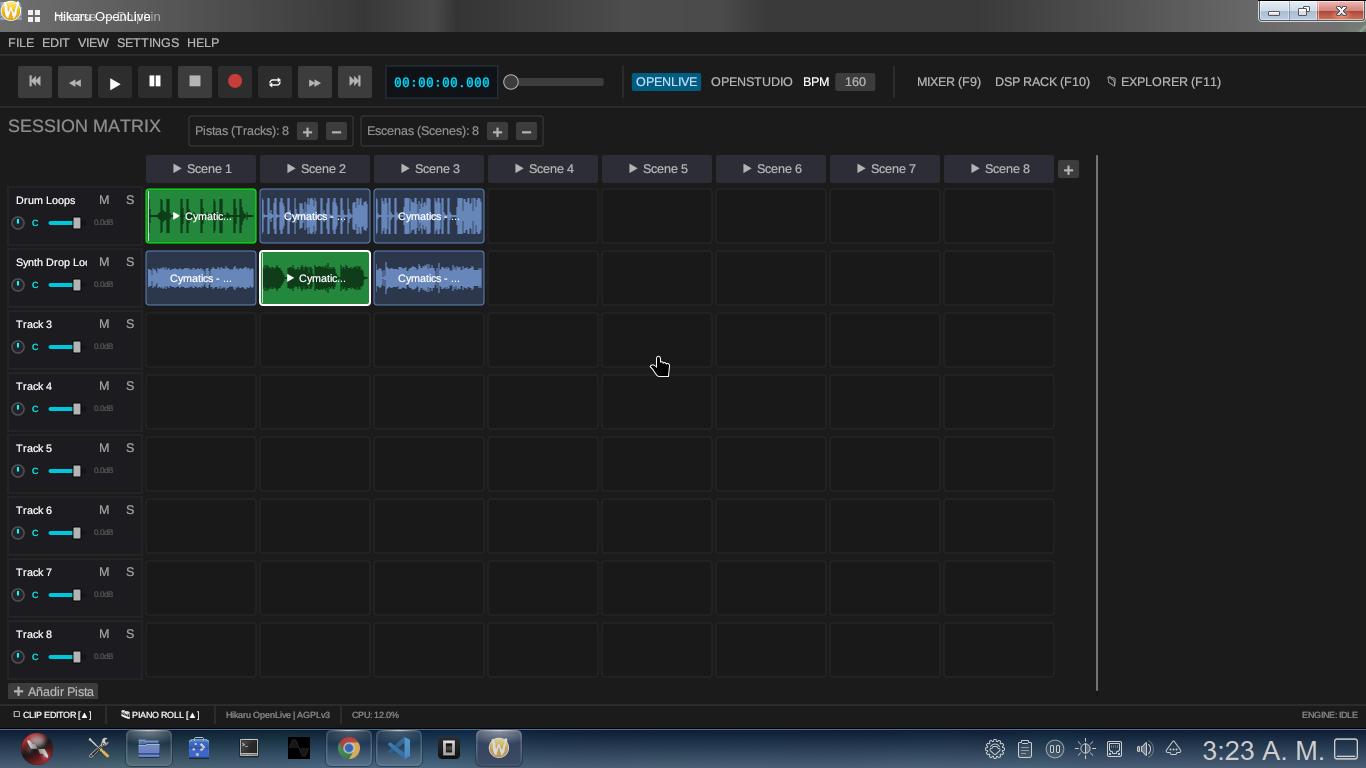Click the Drum Loops pan knob
This screenshot has width=1366, height=768.
click(18, 222)
